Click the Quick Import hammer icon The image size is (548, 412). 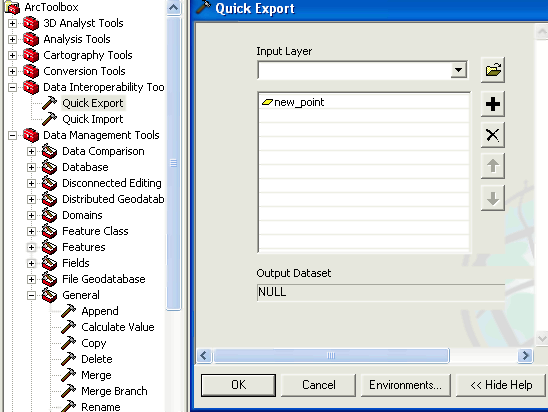(x=49, y=119)
